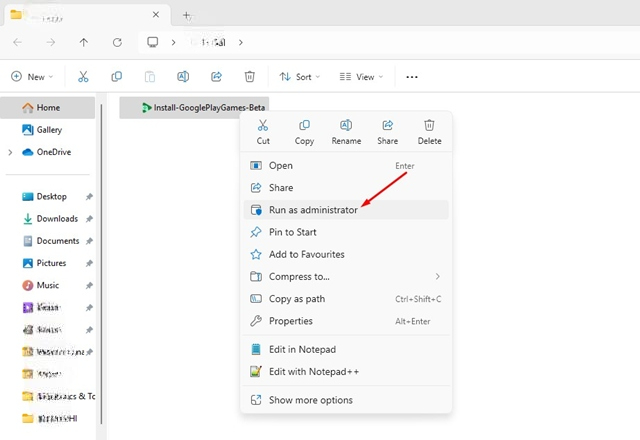Choose Cut in the context menu
This screenshot has height=440, width=640.
coord(263,132)
